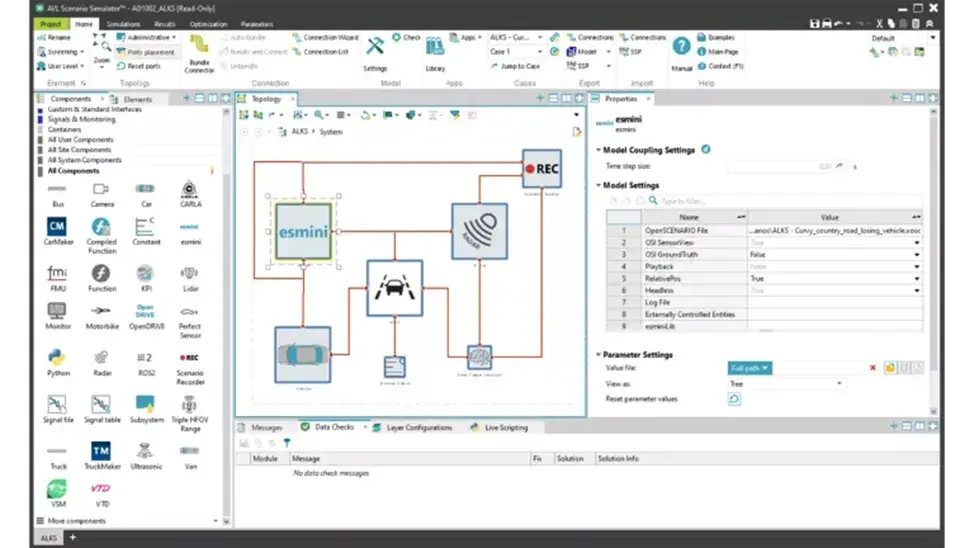Click the Type to filter search field
This screenshot has height=548, width=974.
(700, 201)
